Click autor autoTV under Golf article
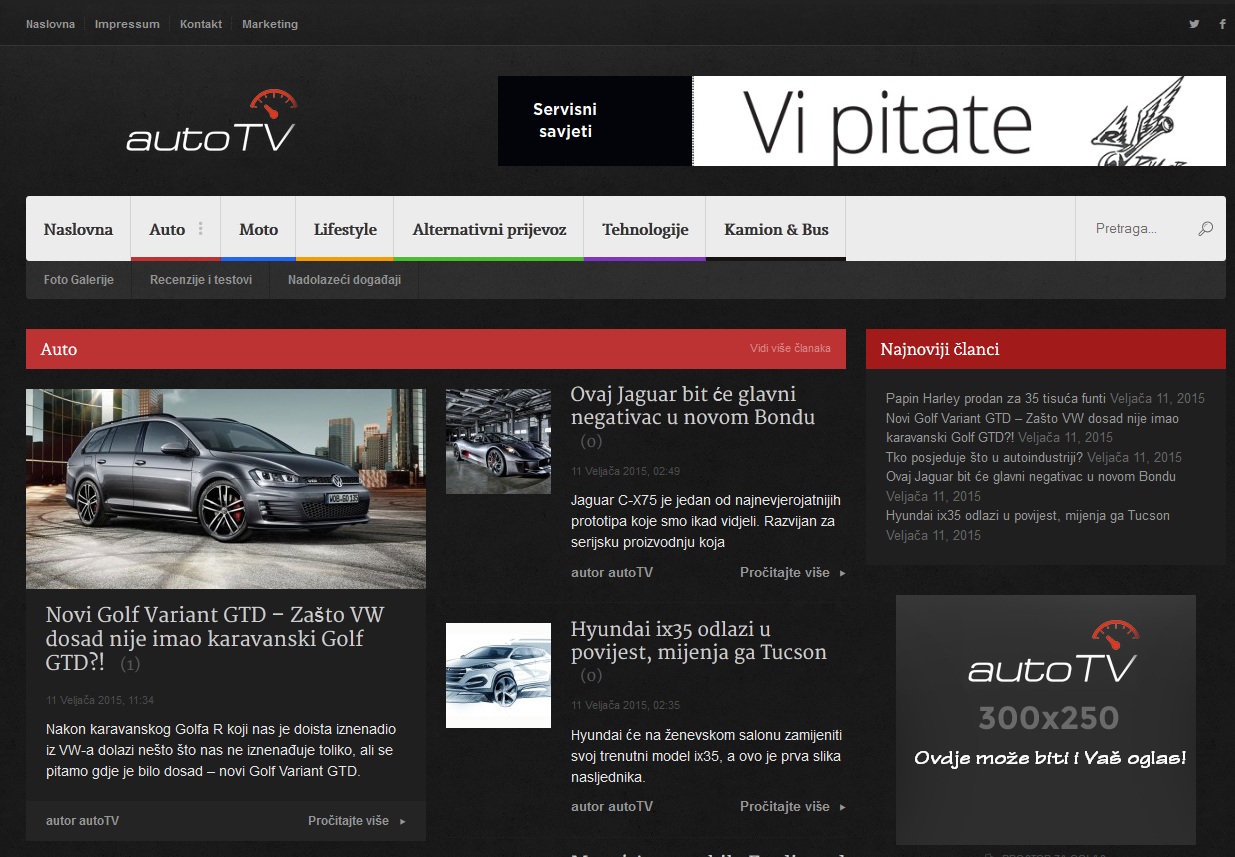Screen dimensions: 1235x857 [x=83, y=821]
